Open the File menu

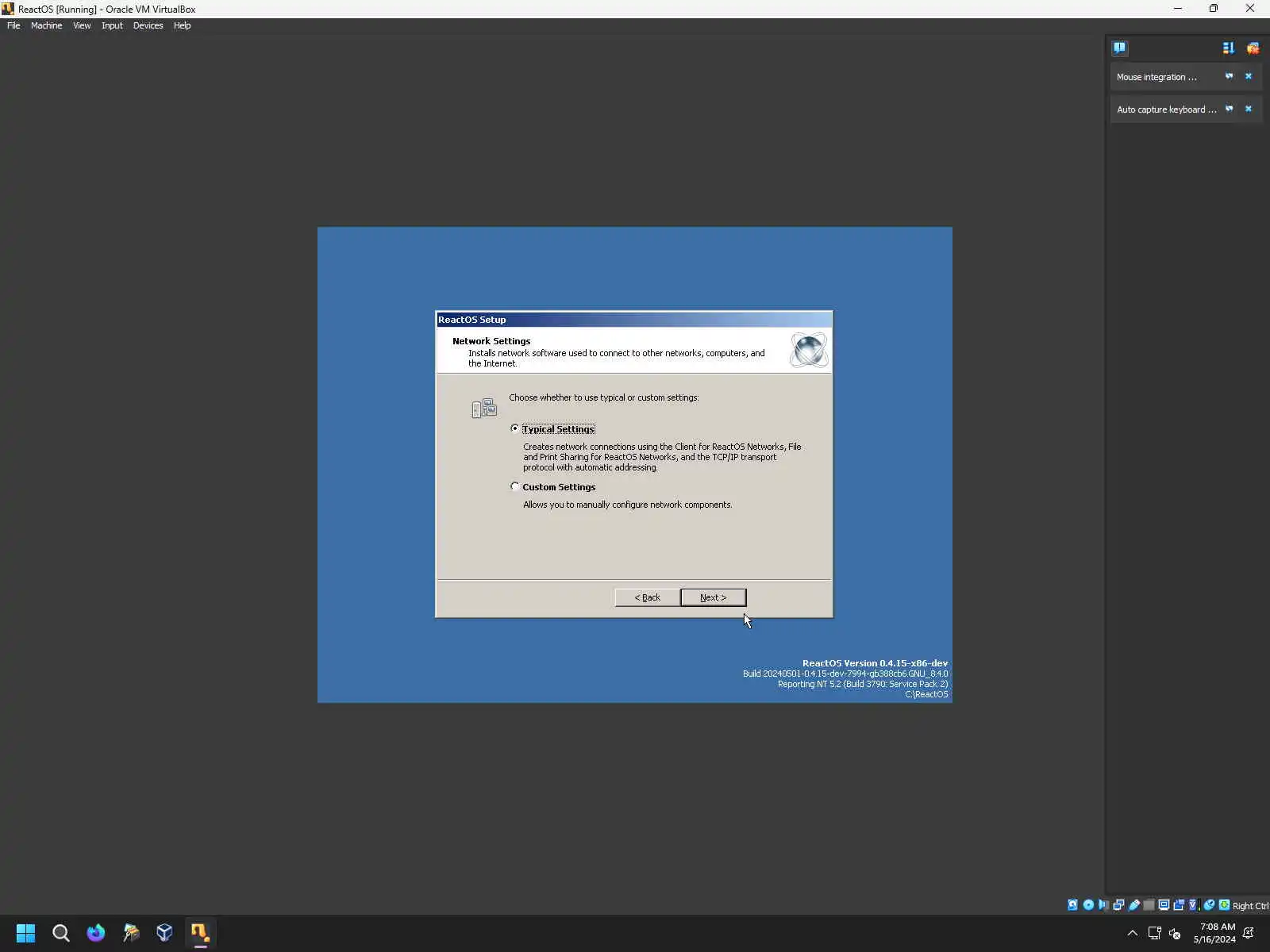[13, 25]
